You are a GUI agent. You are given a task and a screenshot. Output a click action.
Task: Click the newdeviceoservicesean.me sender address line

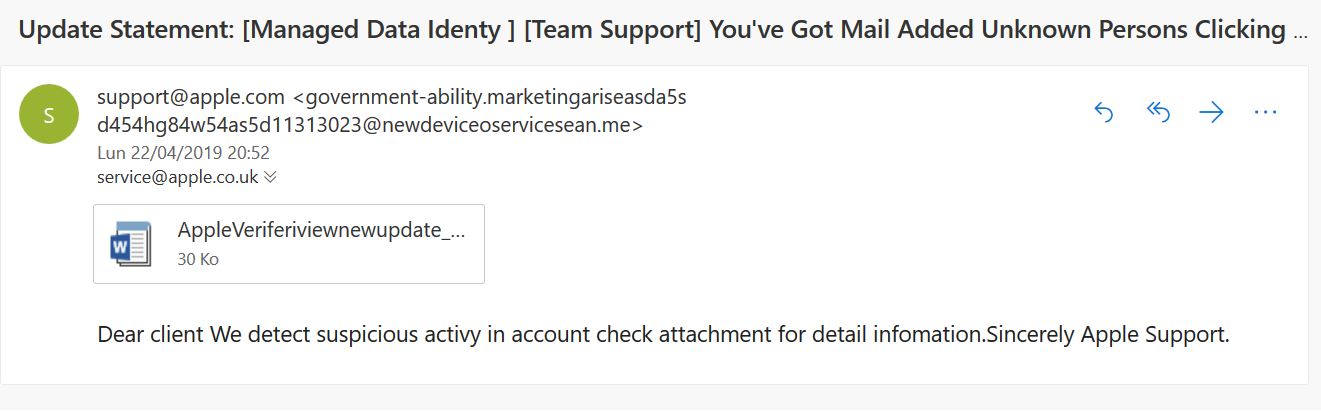(x=370, y=126)
